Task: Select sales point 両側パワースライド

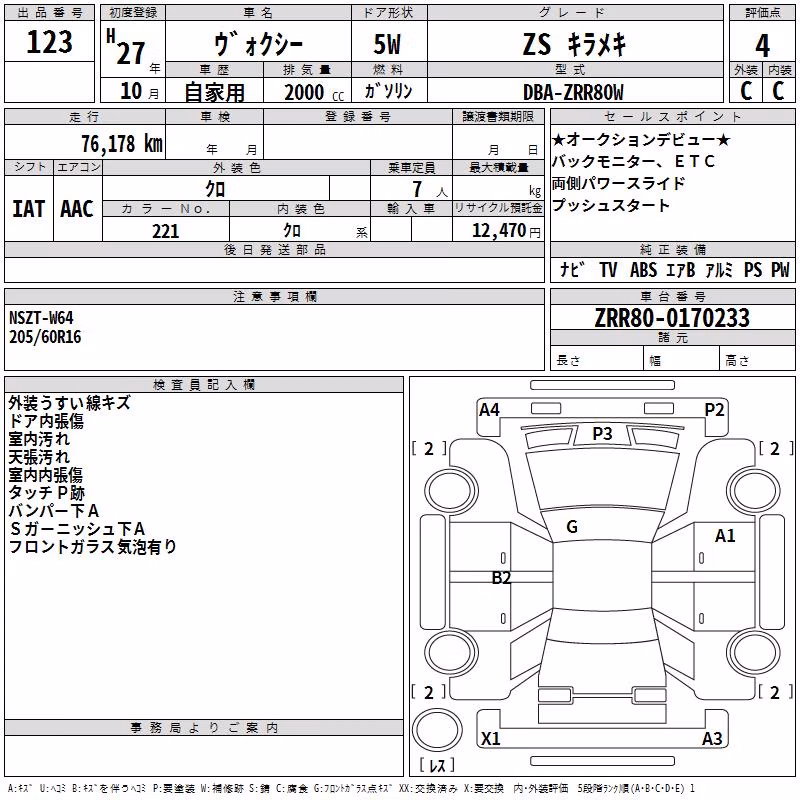Action: [x=618, y=183]
